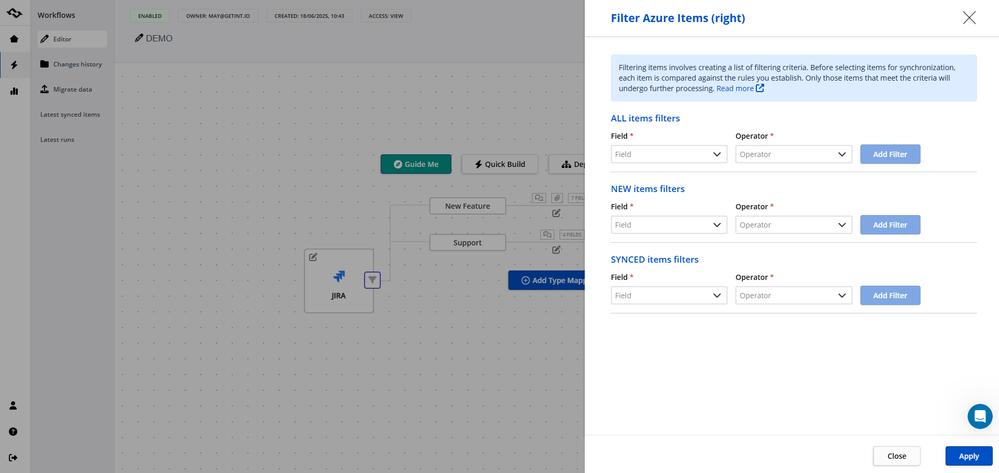Click the Close button in panel footer

tap(896, 456)
